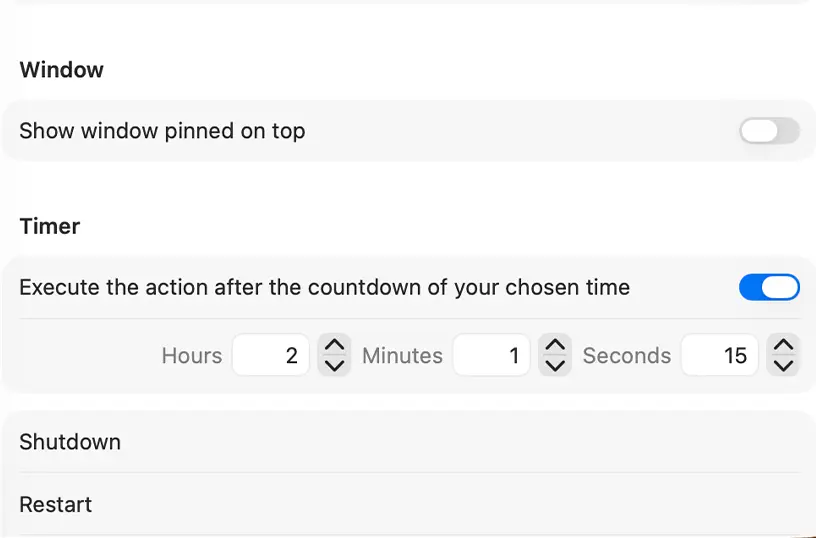Click the Seconds label
816x538 pixels.
[x=627, y=356]
